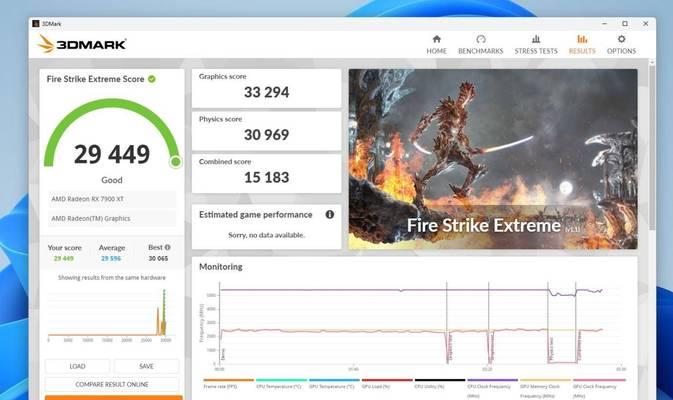
Task: Click the Monitoring heading
Action: tap(221, 267)
